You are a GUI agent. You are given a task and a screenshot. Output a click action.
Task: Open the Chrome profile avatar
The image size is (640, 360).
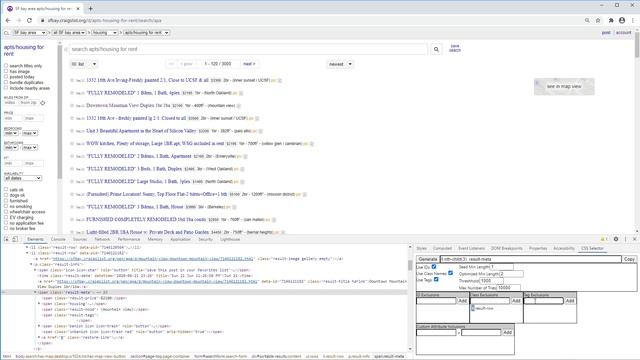(622, 20)
